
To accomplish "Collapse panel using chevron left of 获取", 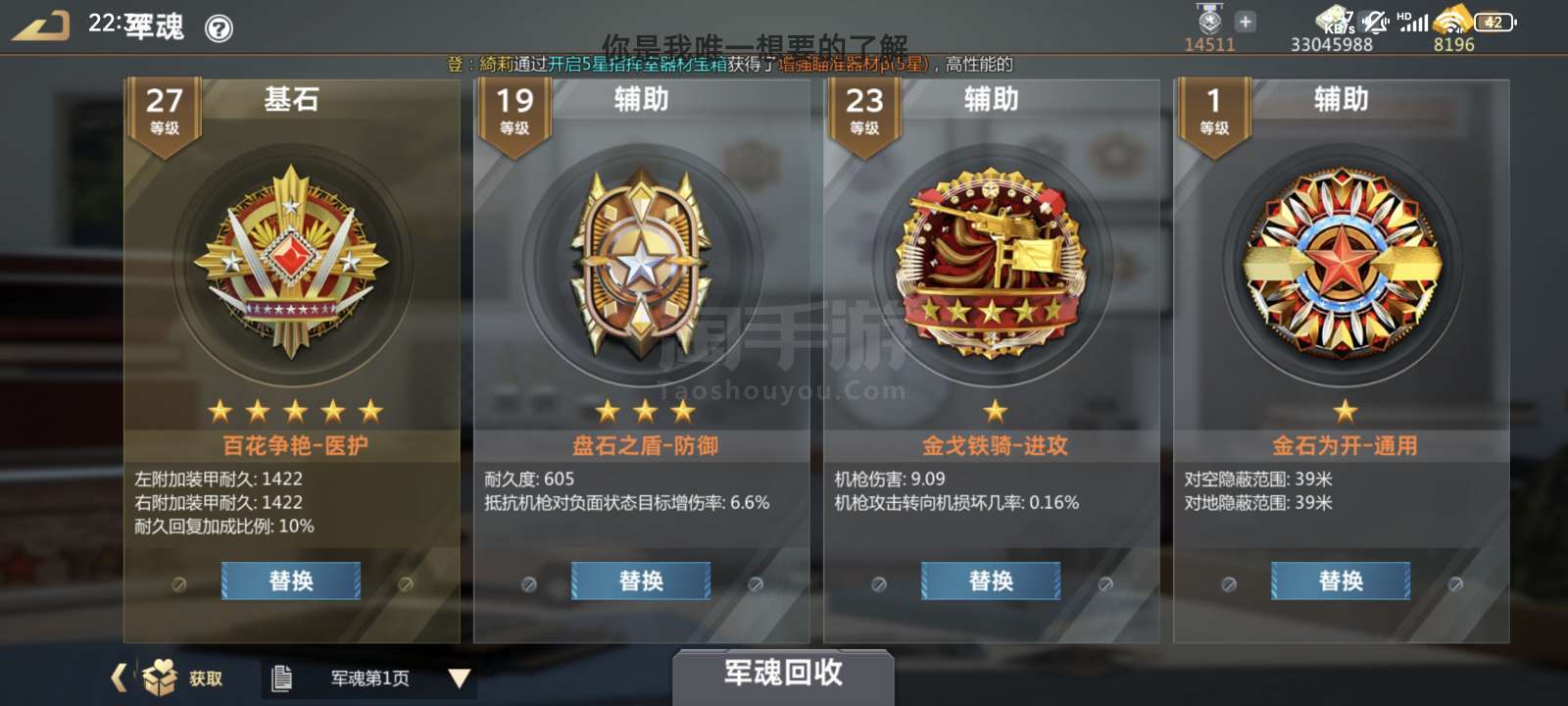I will click(x=119, y=678).
